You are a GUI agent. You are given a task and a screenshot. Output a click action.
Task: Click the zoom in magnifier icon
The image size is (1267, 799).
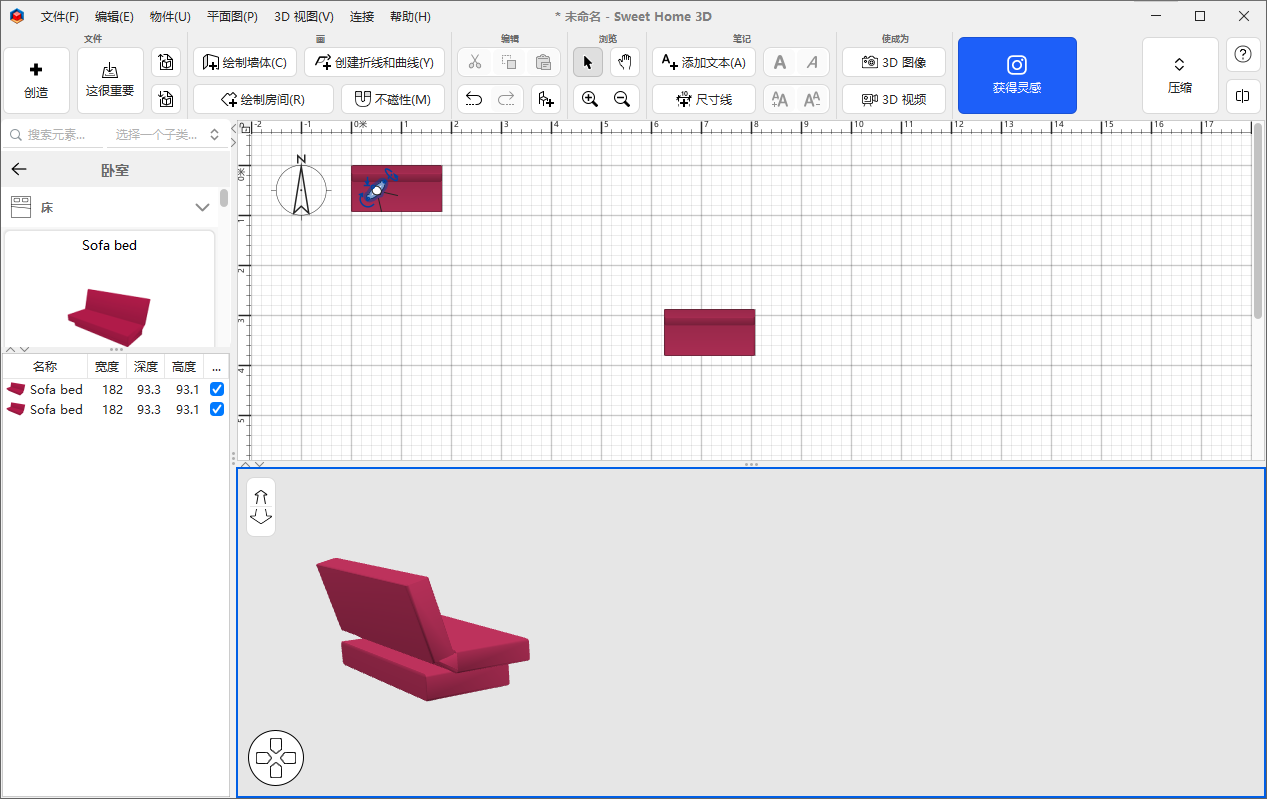point(589,99)
